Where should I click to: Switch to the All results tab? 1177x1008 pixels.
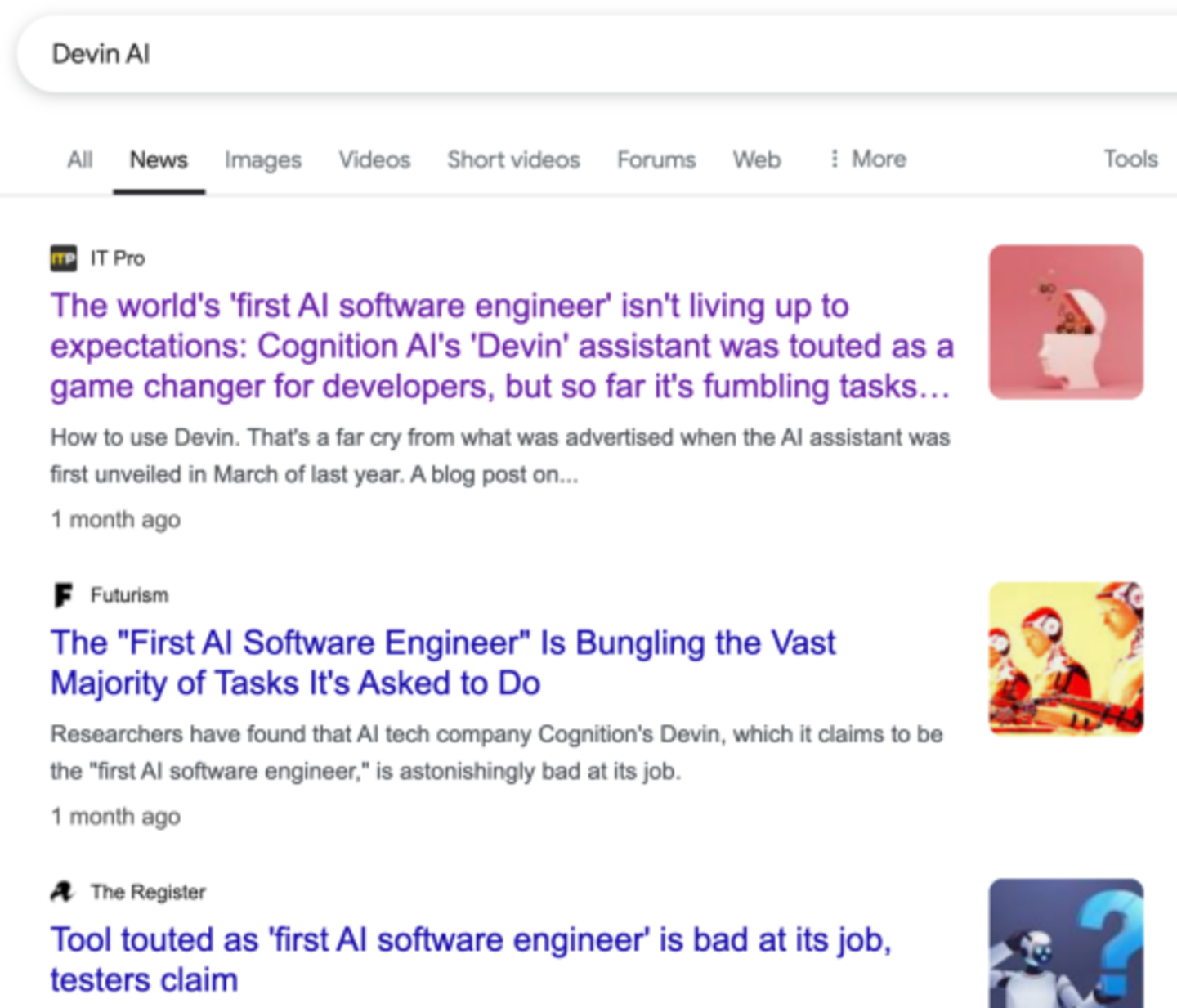pos(79,159)
